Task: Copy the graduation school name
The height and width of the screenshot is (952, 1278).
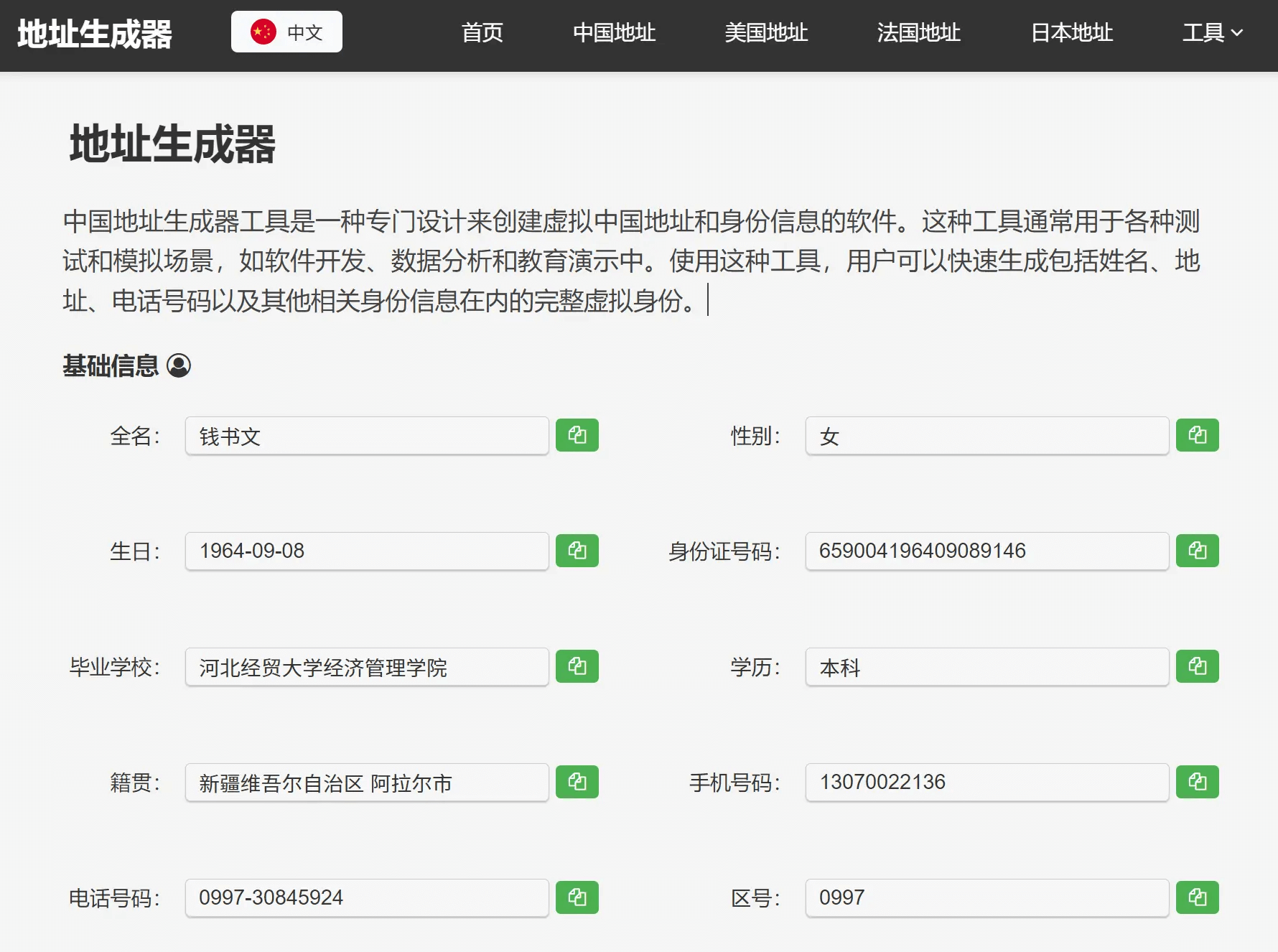Action: click(x=577, y=666)
